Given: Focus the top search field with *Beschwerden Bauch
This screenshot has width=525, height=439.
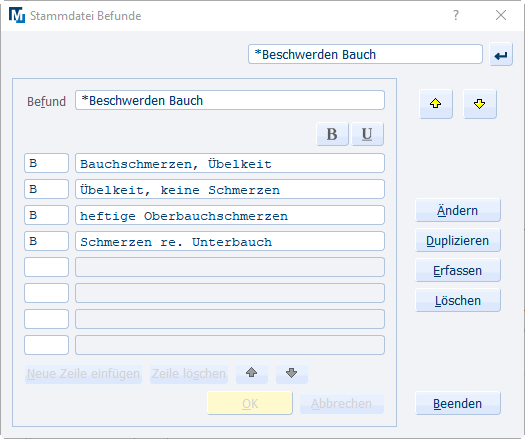Looking at the screenshot, I should pos(365,54).
